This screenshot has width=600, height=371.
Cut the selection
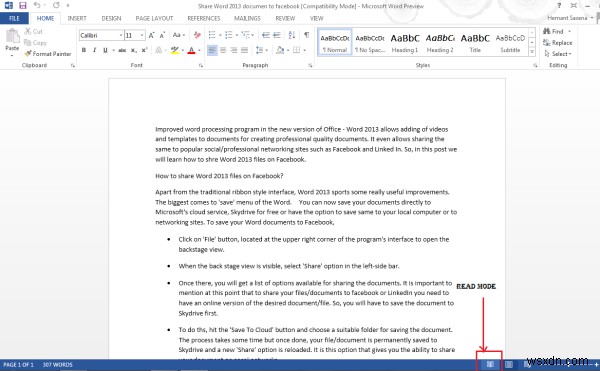[33, 31]
